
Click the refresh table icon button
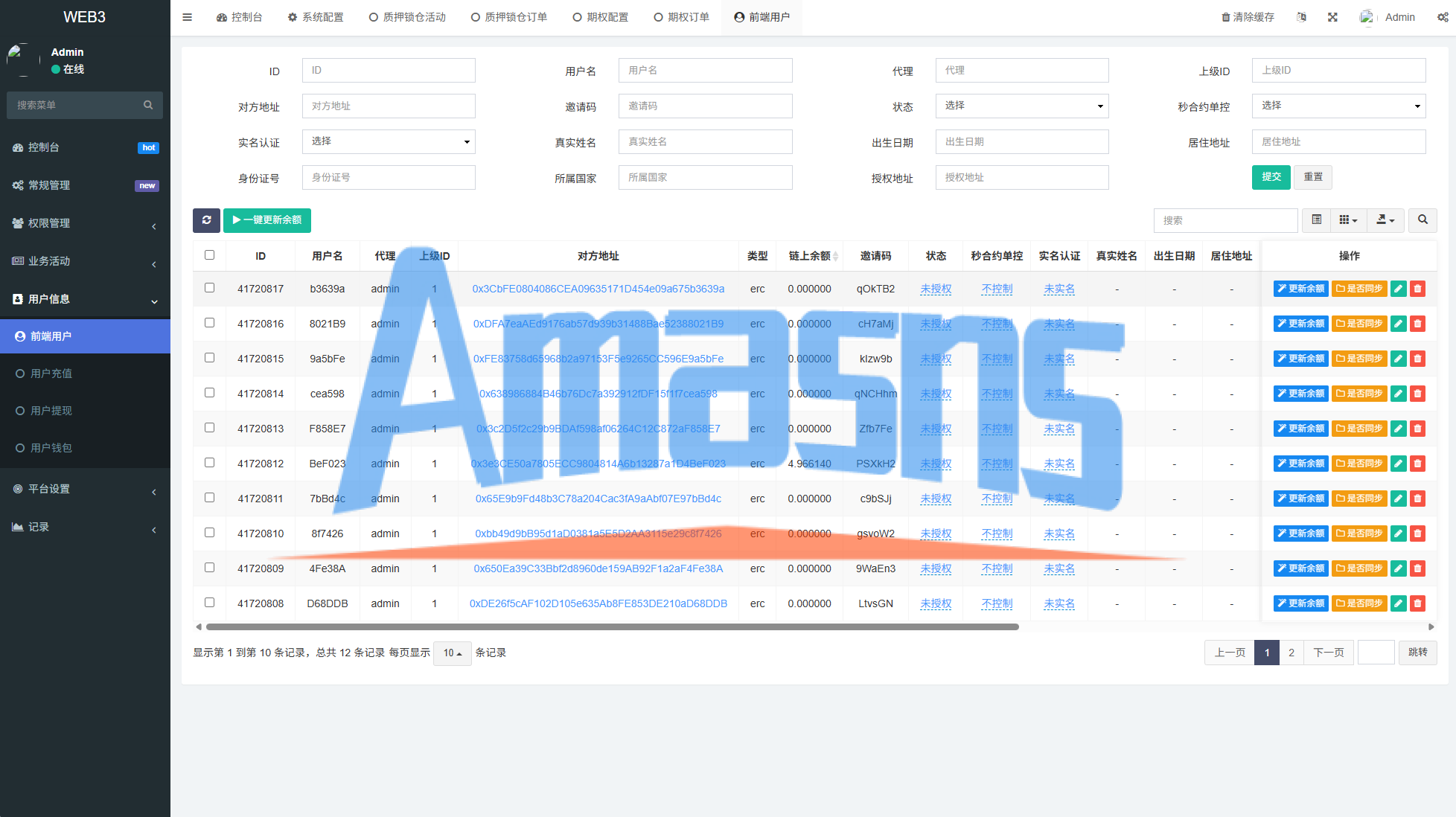(206, 220)
